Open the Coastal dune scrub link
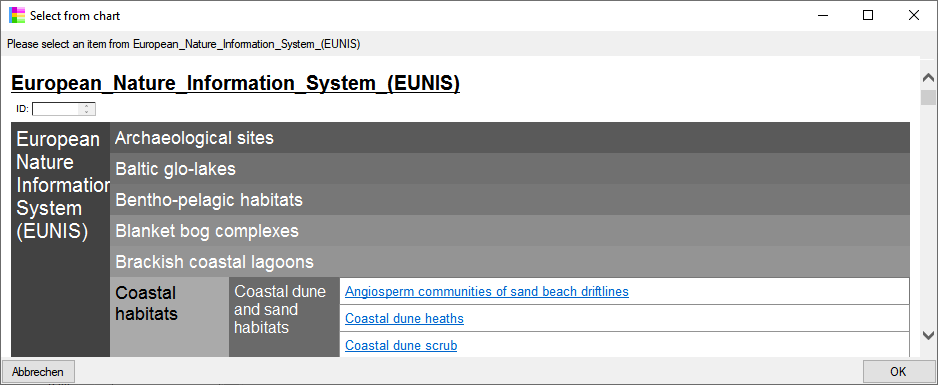Image resolution: width=938 pixels, height=385 pixels. 401,346
